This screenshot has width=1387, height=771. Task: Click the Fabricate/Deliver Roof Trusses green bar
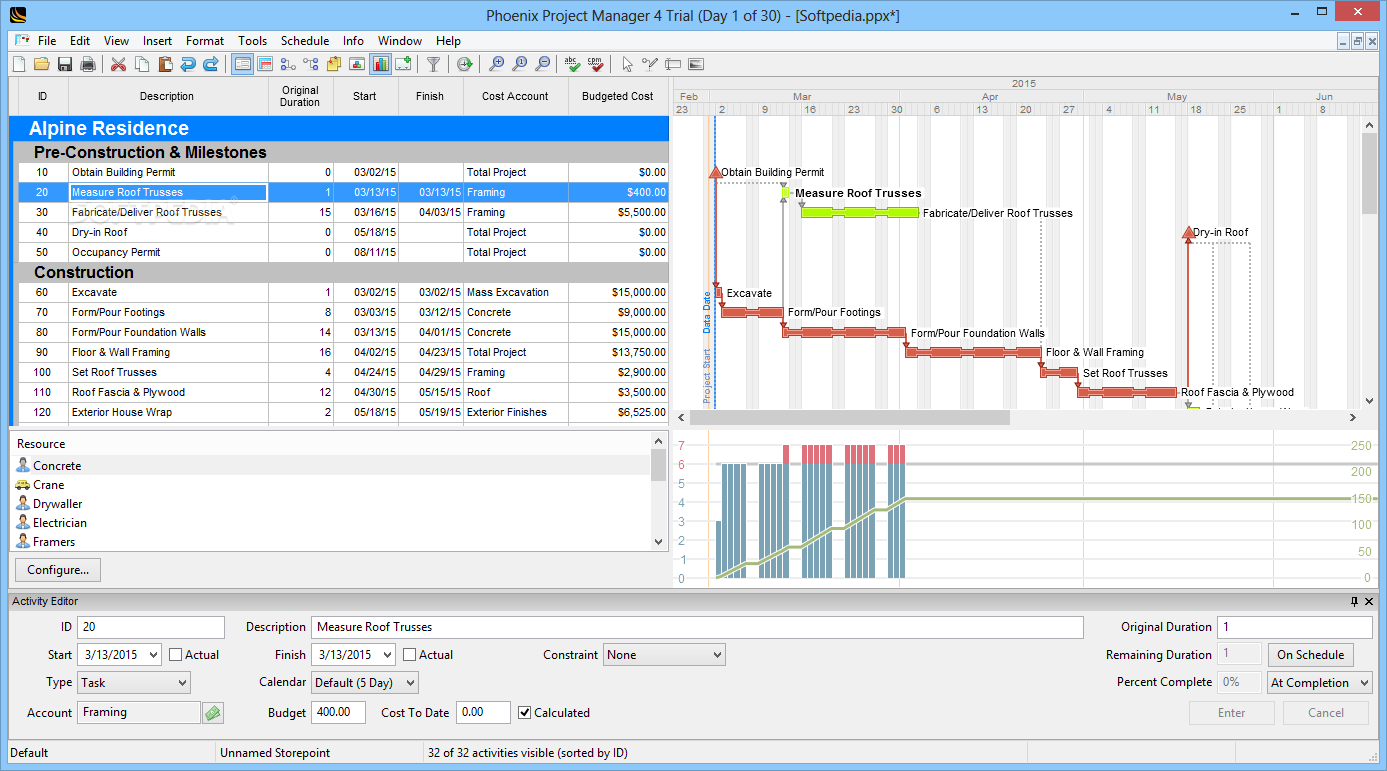[x=860, y=212]
